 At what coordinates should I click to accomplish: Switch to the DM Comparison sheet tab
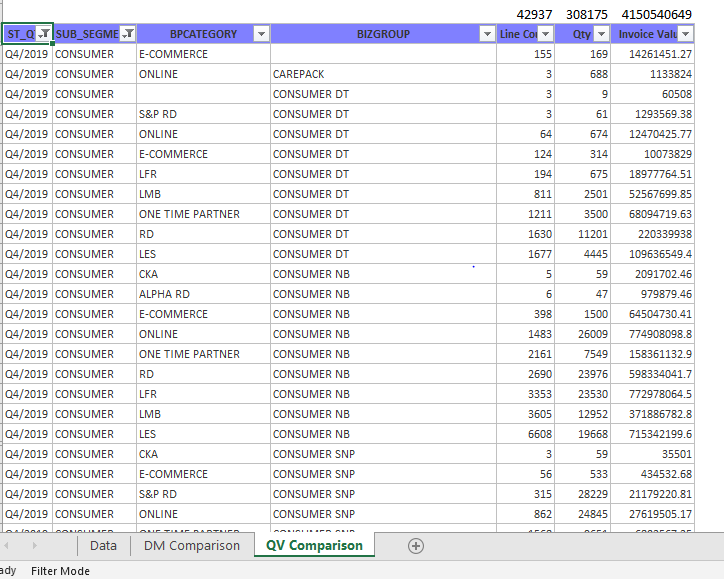tap(192, 545)
